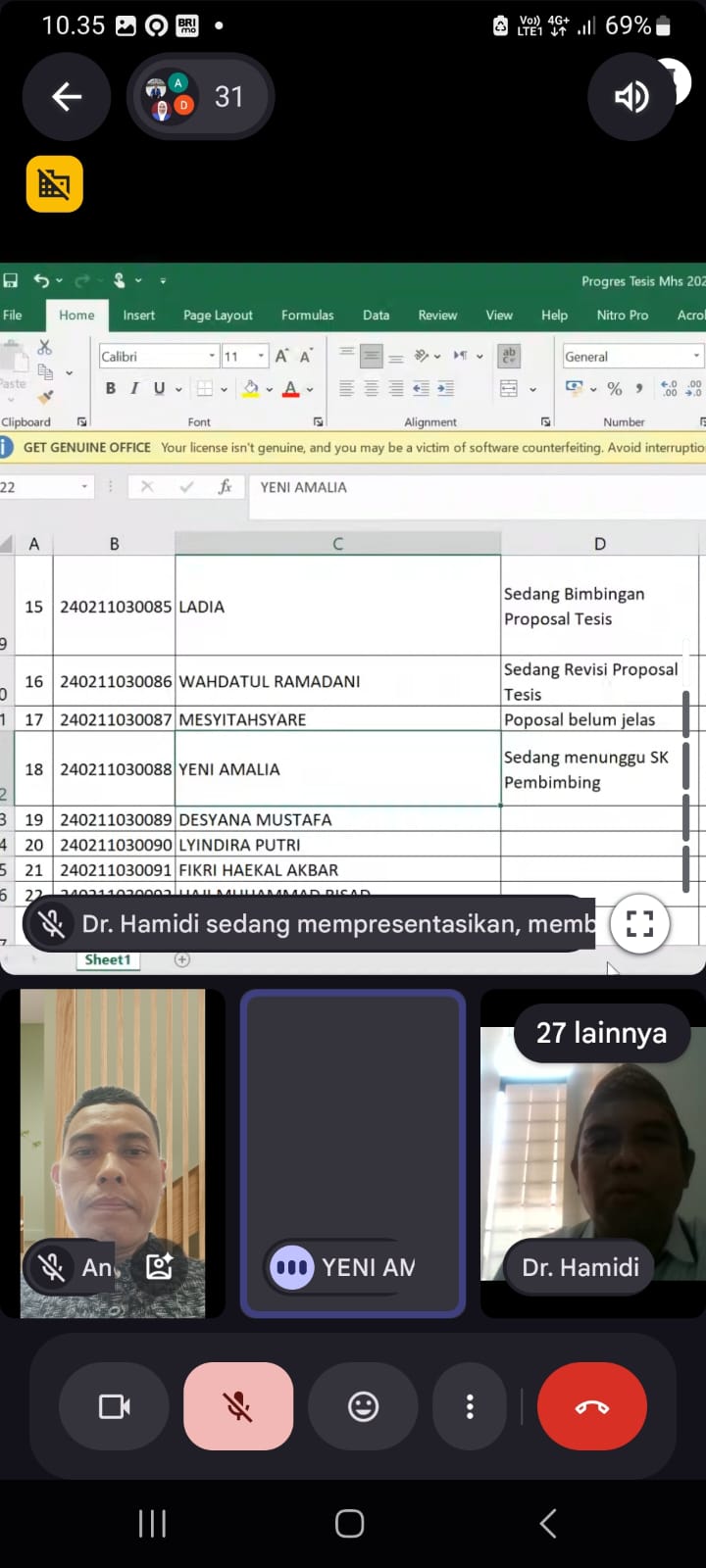Screen dimensions: 706x1568
Task: Toggle Italic formatting
Action: pos(134,389)
